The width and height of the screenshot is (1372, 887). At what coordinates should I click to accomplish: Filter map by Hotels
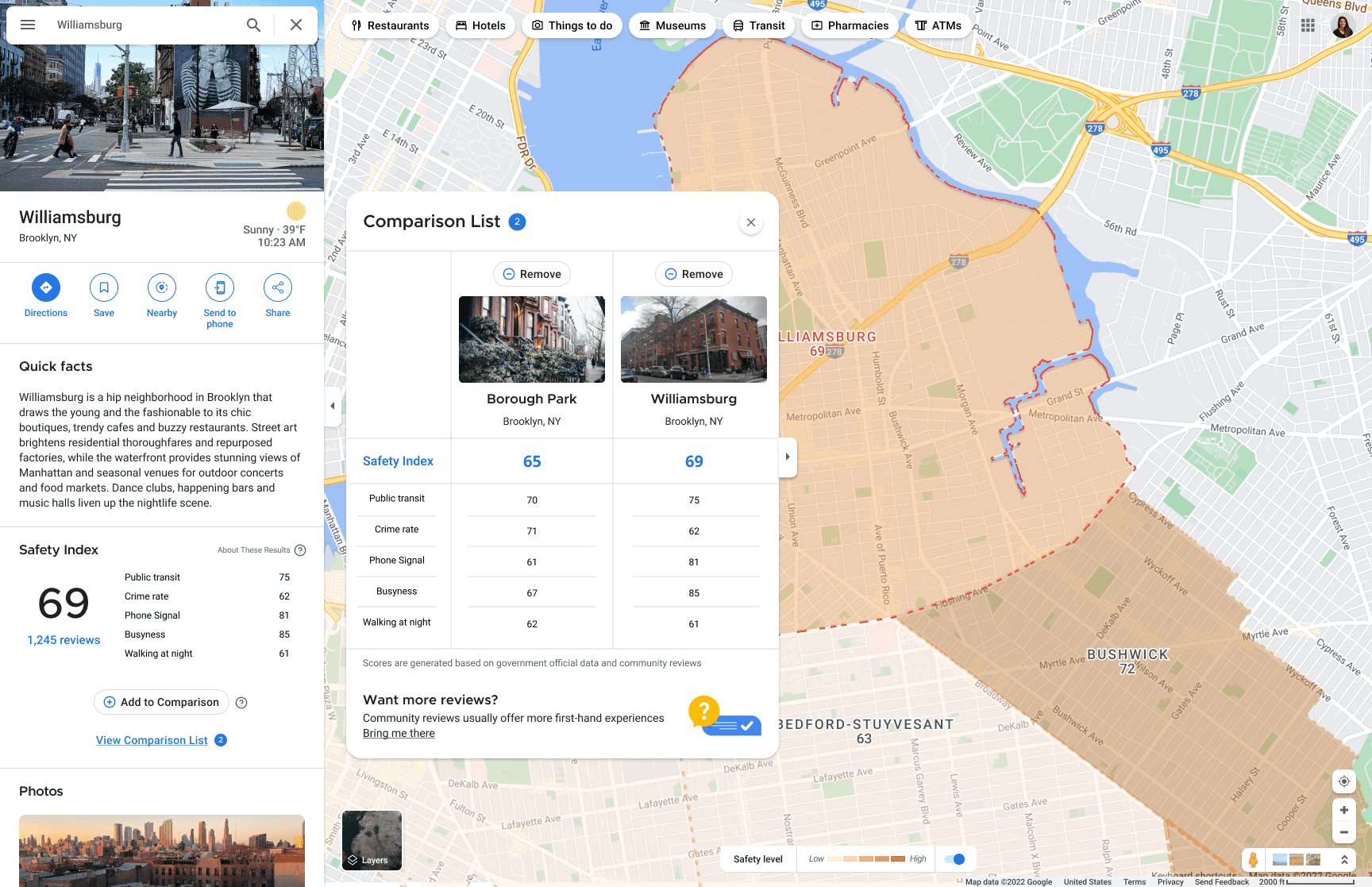point(480,25)
